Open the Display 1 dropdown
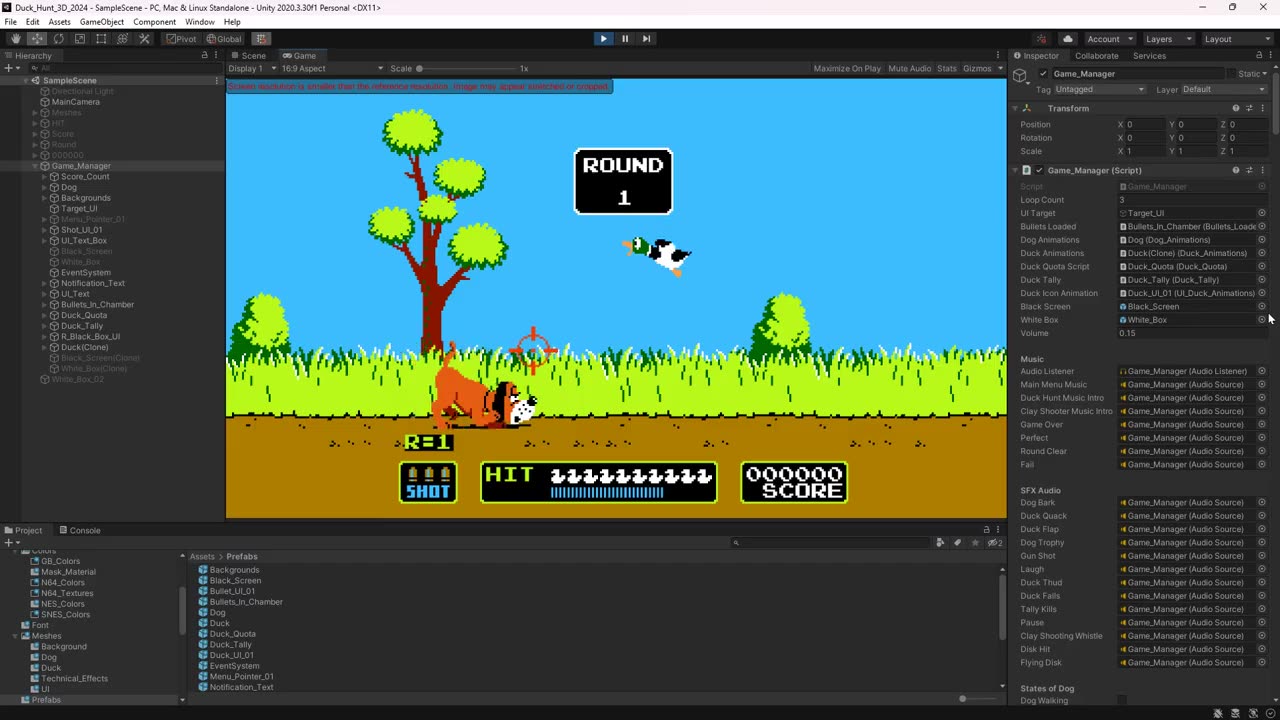The height and width of the screenshot is (720, 1280). pyautogui.click(x=250, y=69)
